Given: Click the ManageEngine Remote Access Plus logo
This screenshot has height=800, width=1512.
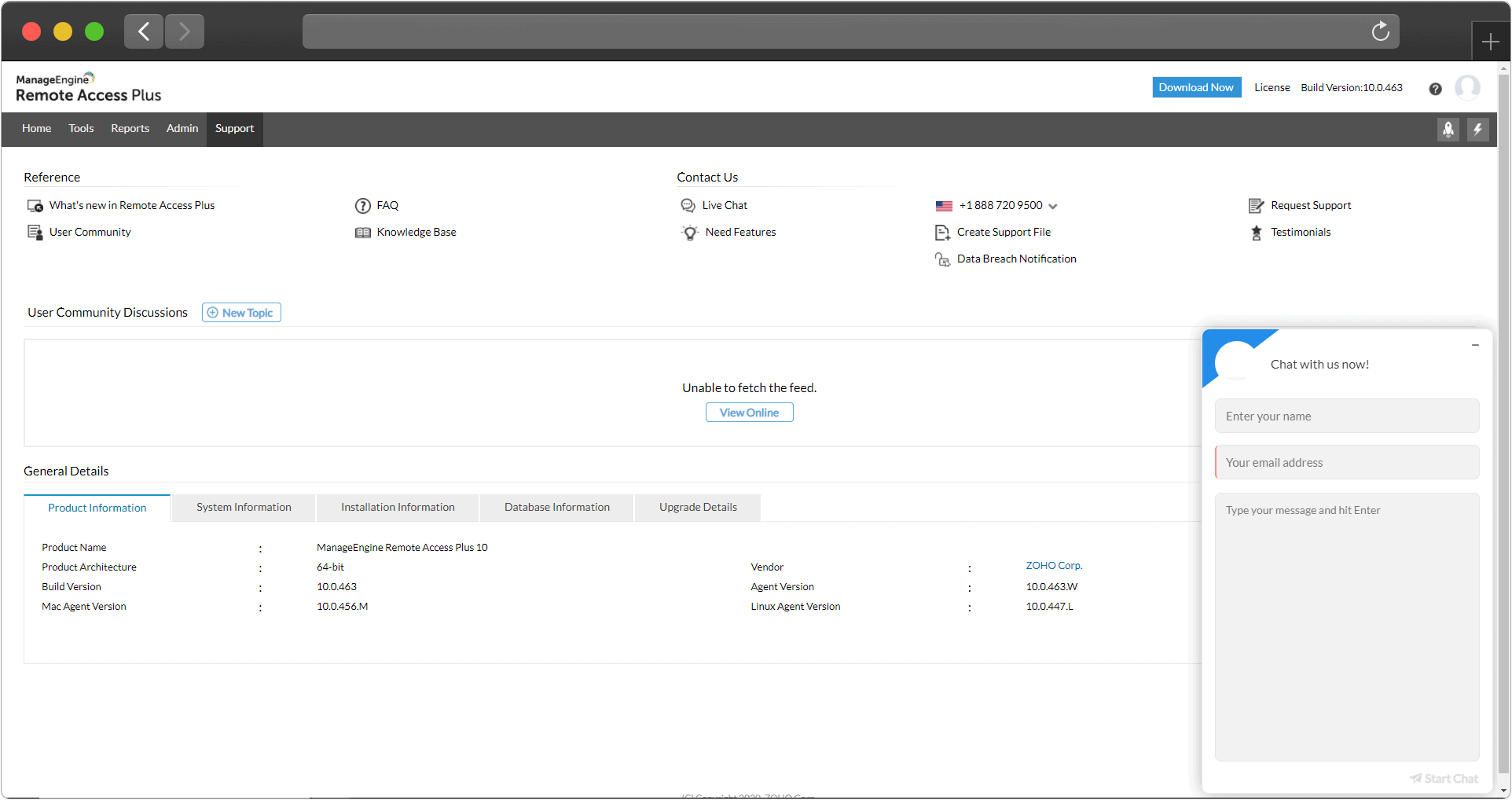Looking at the screenshot, I should tap(88, 87).
